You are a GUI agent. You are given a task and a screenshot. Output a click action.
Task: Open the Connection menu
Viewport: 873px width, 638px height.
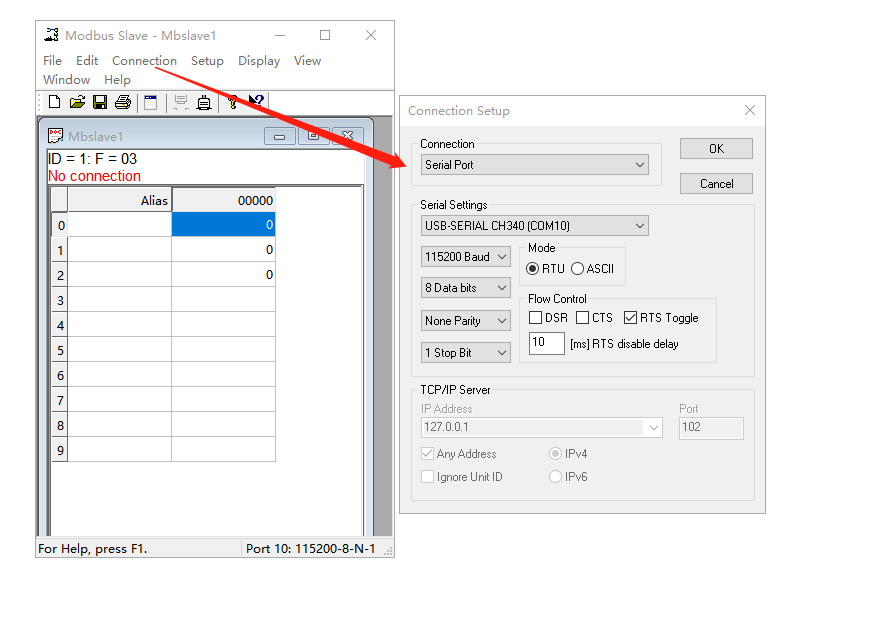(144, 61)
